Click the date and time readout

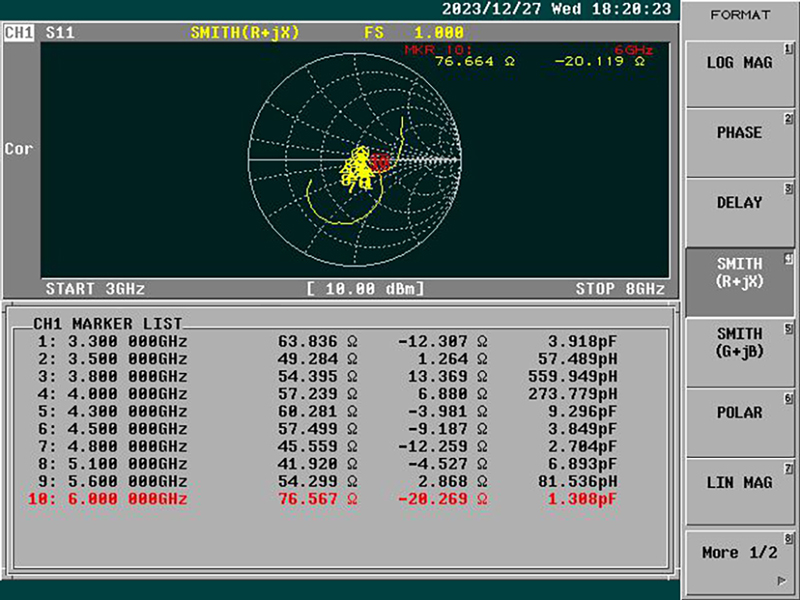click(x=557, y=9)
